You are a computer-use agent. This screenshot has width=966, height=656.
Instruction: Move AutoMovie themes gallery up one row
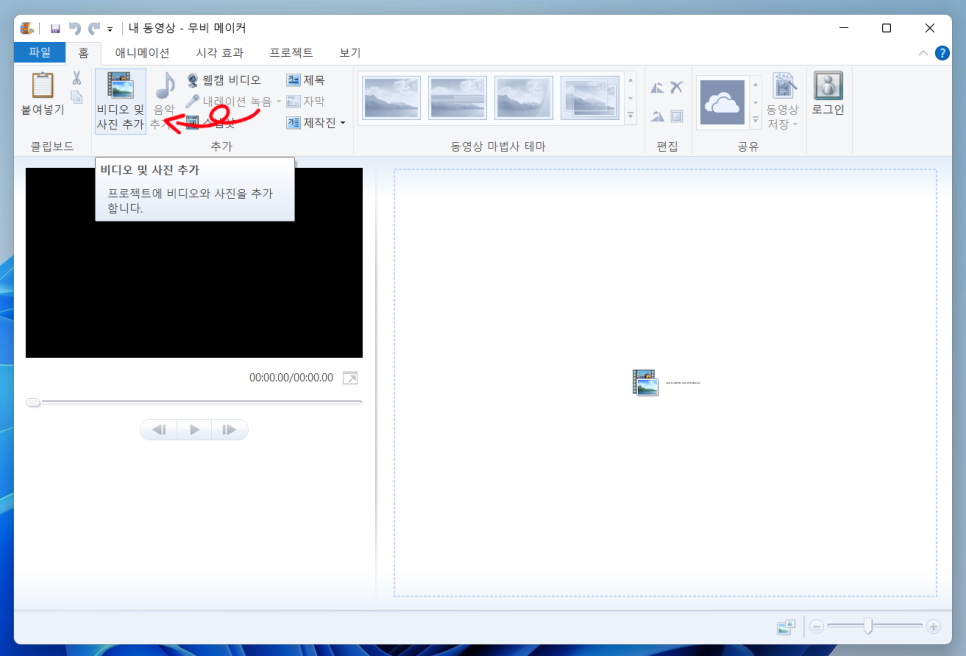point(630,81)
